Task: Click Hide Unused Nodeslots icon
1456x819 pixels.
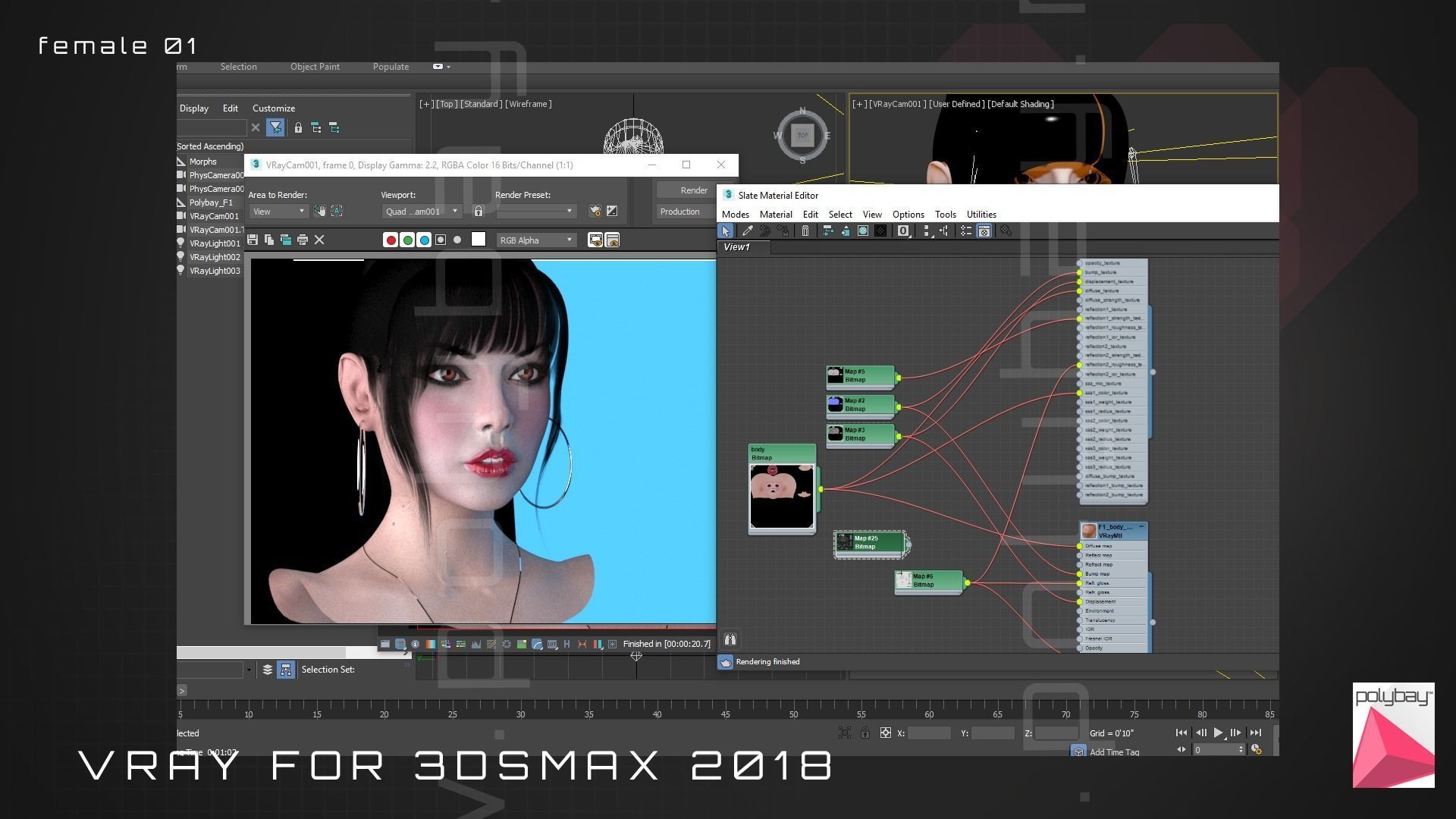Action: point(845,231)
